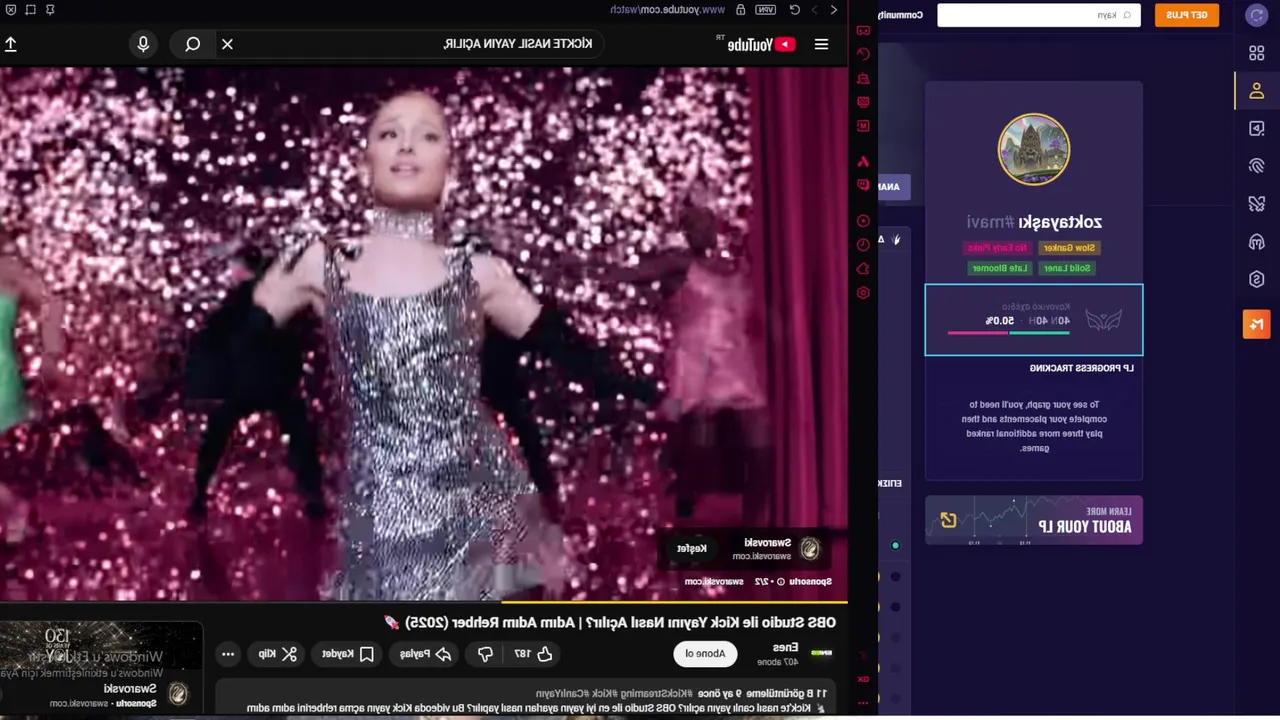Open settings gear in Opera sidebar

coord(863,293)
